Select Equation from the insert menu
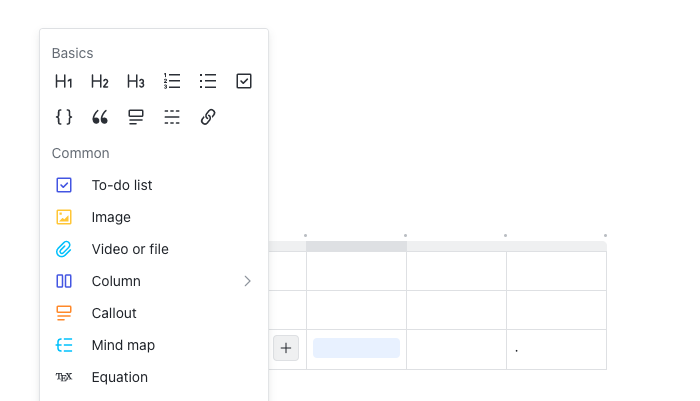The width and height of the screenshot is (700, 401). click(x=120, y=377)
